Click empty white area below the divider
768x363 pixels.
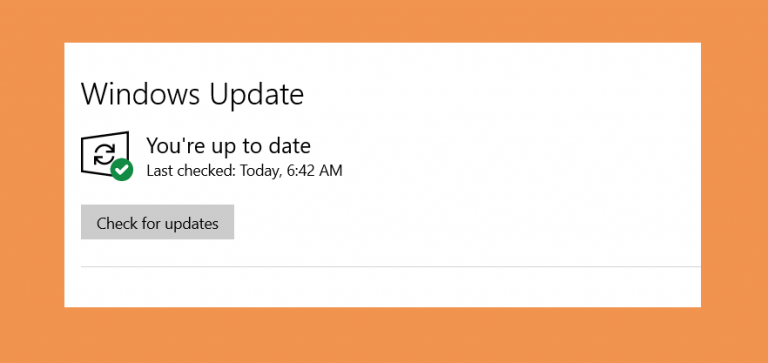click(x=391, y=288)
